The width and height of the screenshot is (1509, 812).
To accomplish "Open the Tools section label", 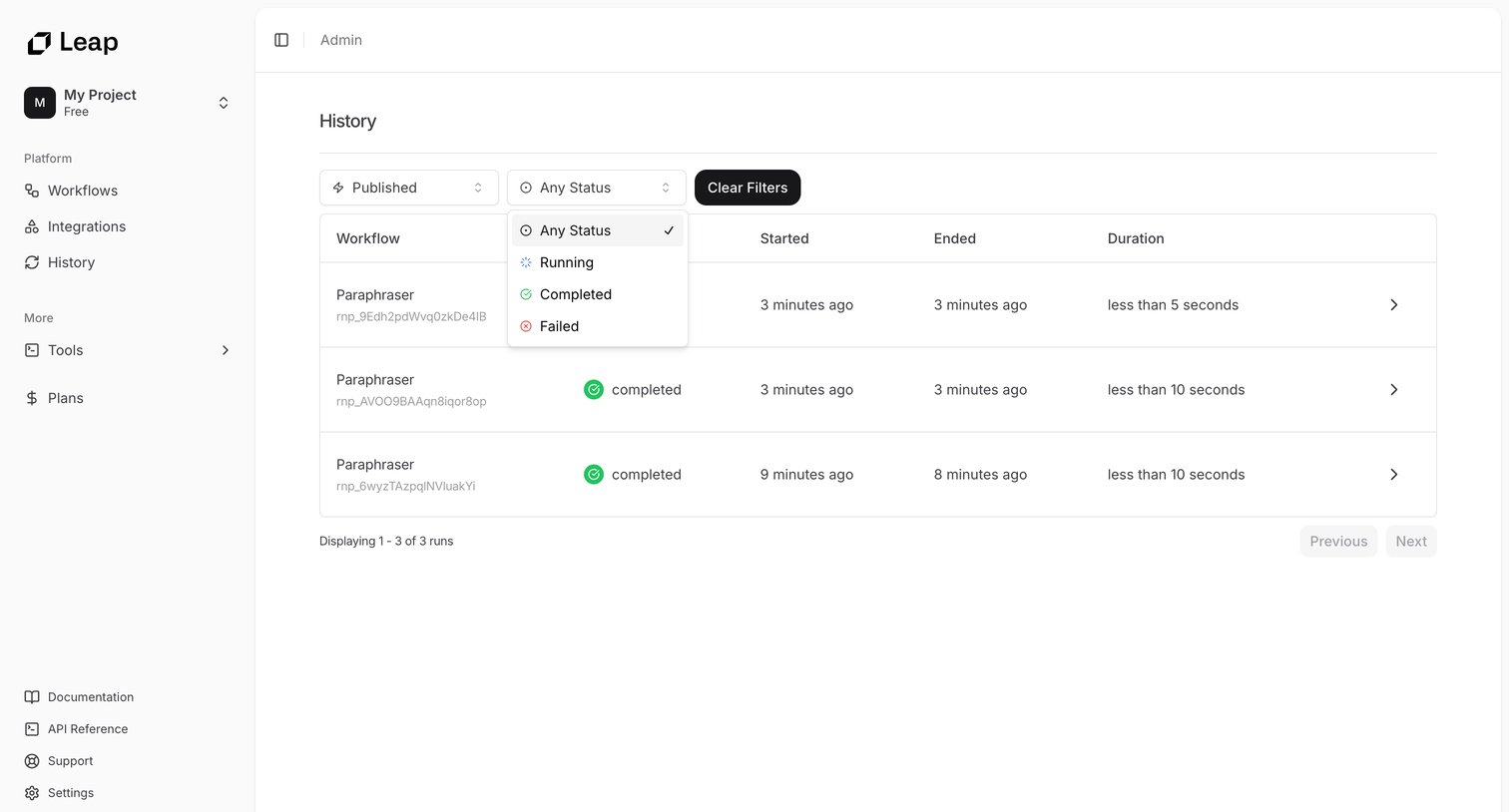I will [65, 350].
